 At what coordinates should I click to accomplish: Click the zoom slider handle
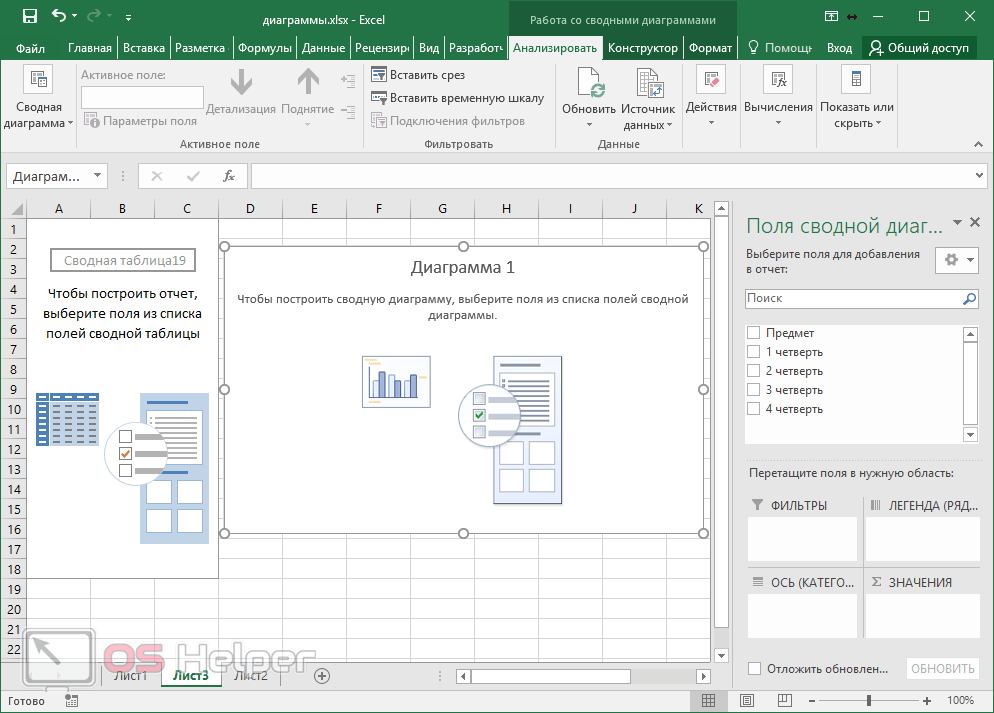[x=869, y=700]
